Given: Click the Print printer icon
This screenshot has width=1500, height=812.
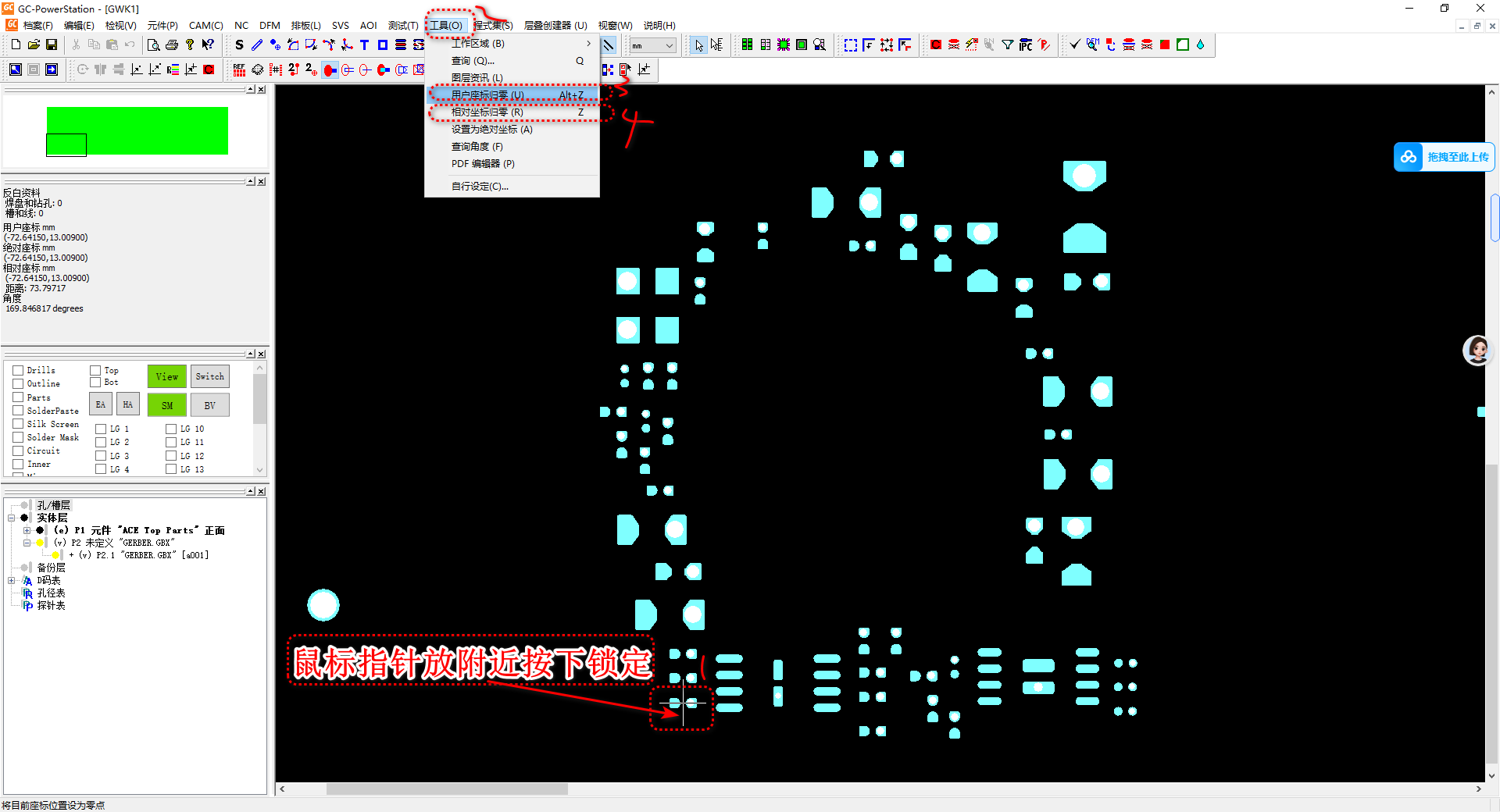Looking at the screenshot, I should pos(172,45).
